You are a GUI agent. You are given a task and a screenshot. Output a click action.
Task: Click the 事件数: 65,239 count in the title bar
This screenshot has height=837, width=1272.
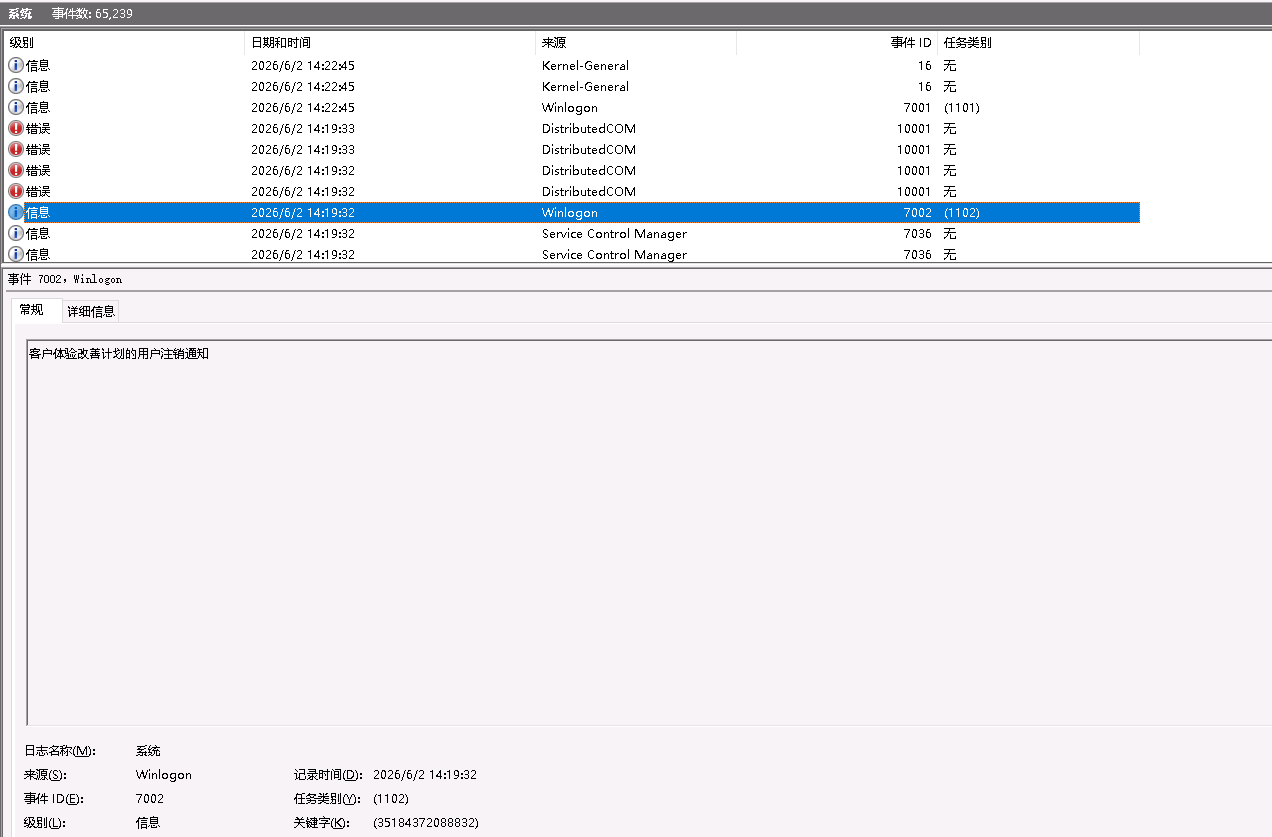coord(92,13)
